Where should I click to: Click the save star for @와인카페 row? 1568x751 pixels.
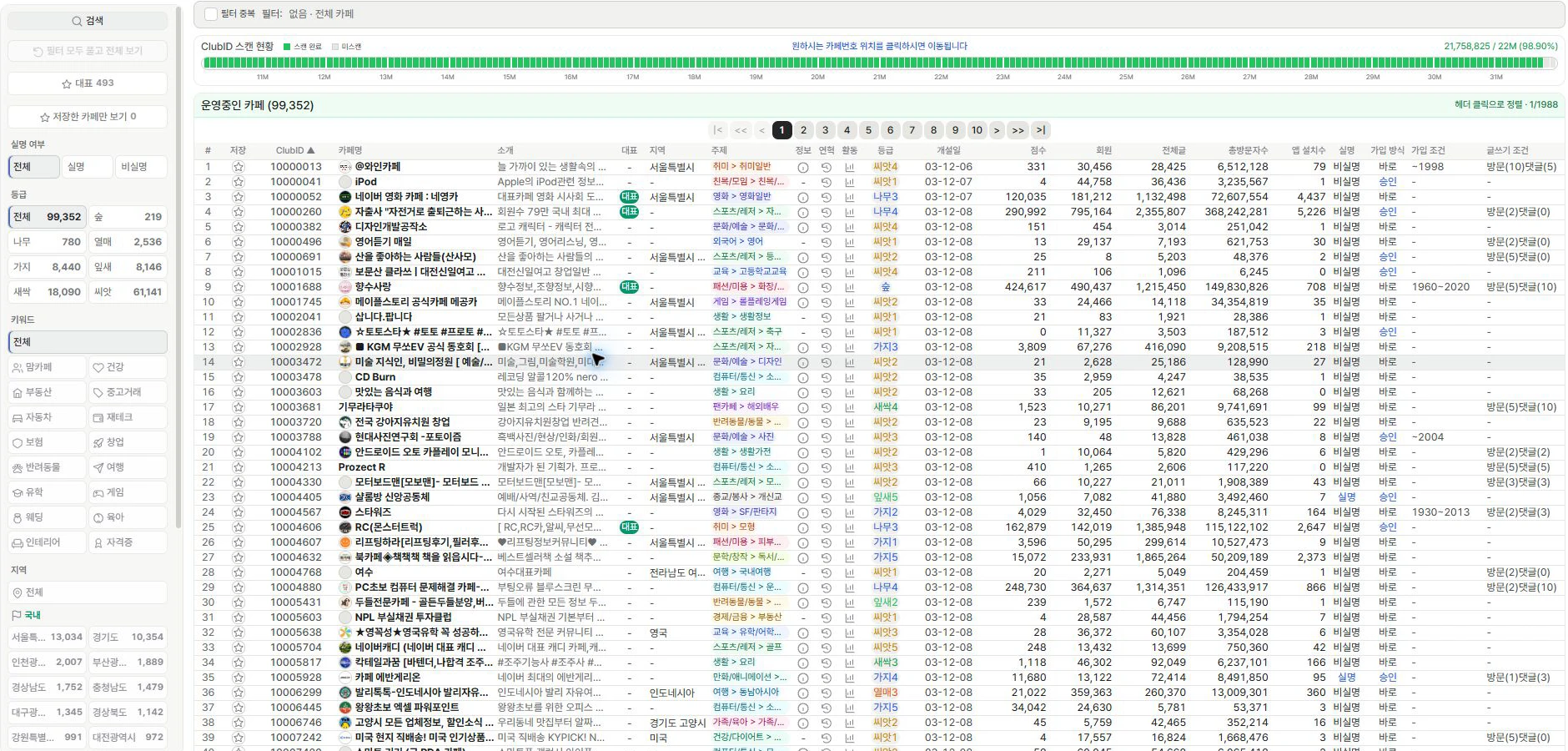coord(239,167)
